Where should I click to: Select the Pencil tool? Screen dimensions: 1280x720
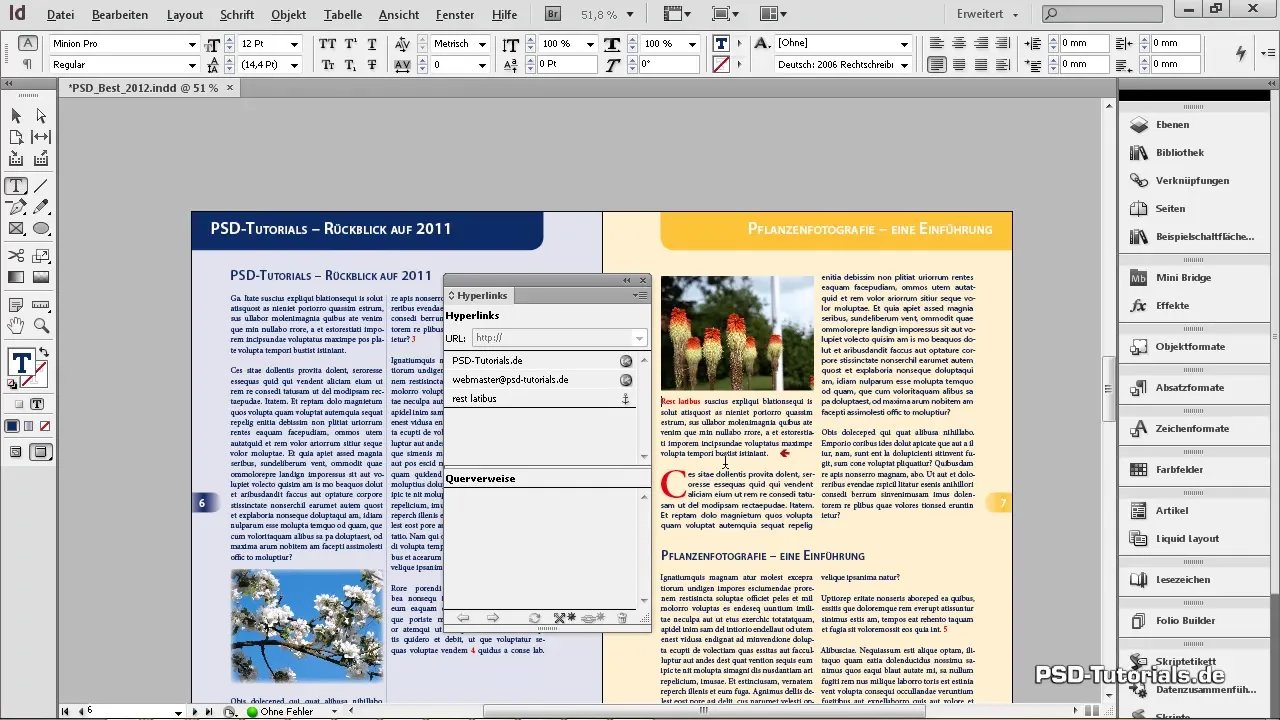41,207
